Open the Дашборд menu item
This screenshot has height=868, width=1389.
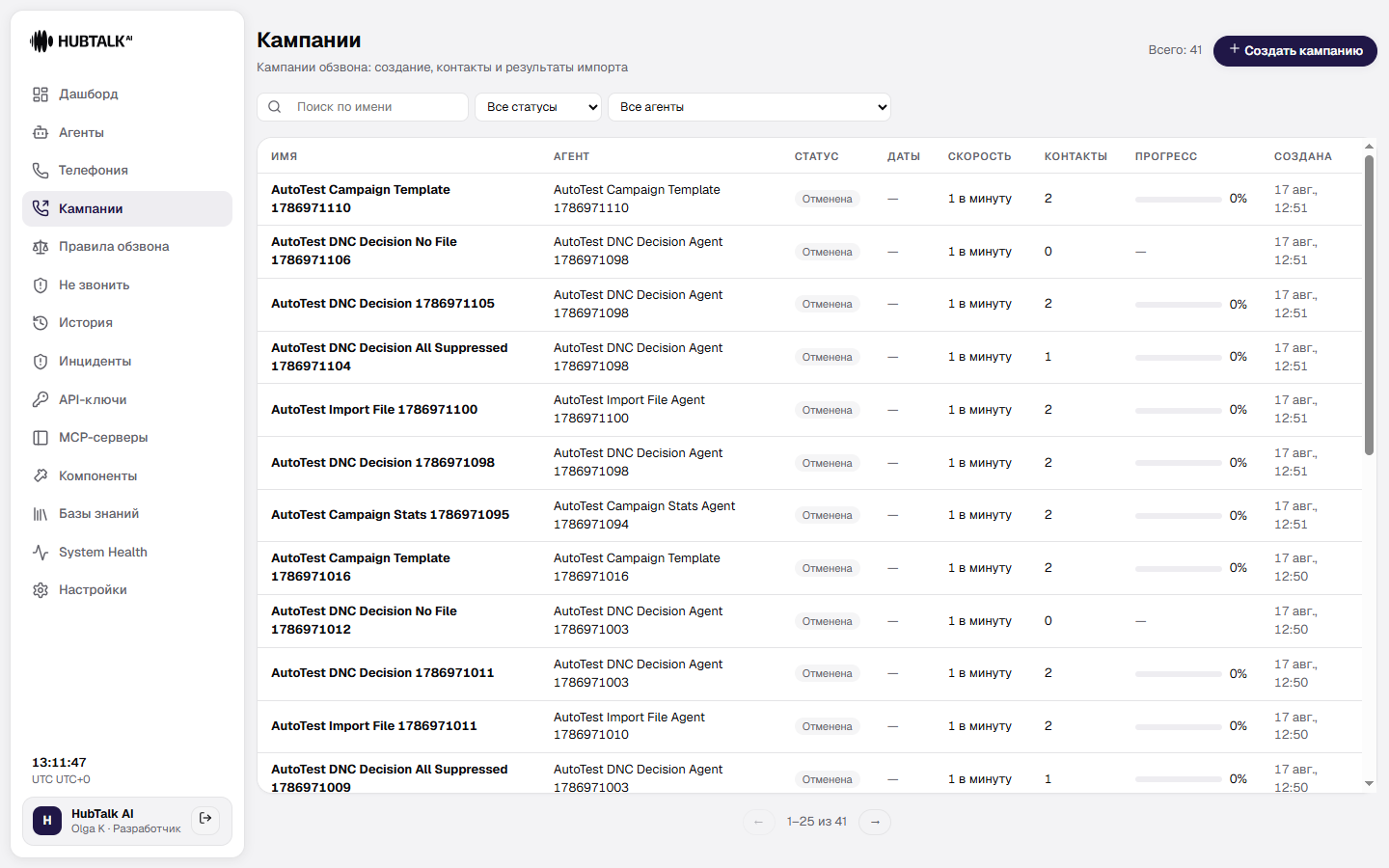pos(127,95)
